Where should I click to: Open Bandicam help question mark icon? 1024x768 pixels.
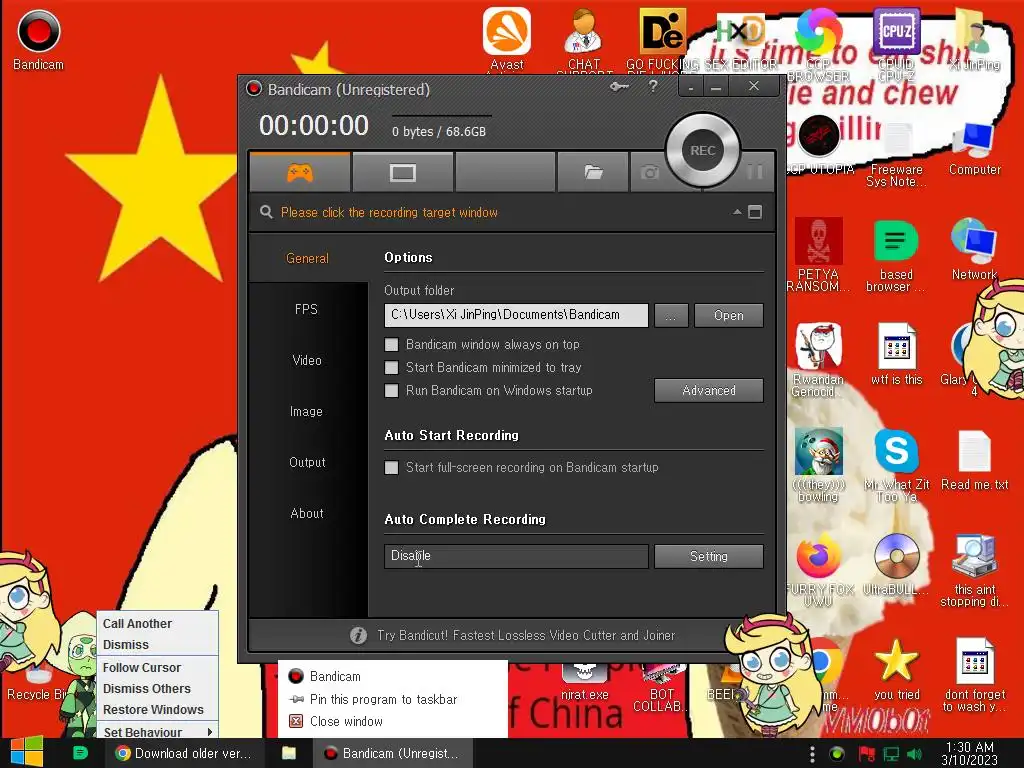[653, 86]
